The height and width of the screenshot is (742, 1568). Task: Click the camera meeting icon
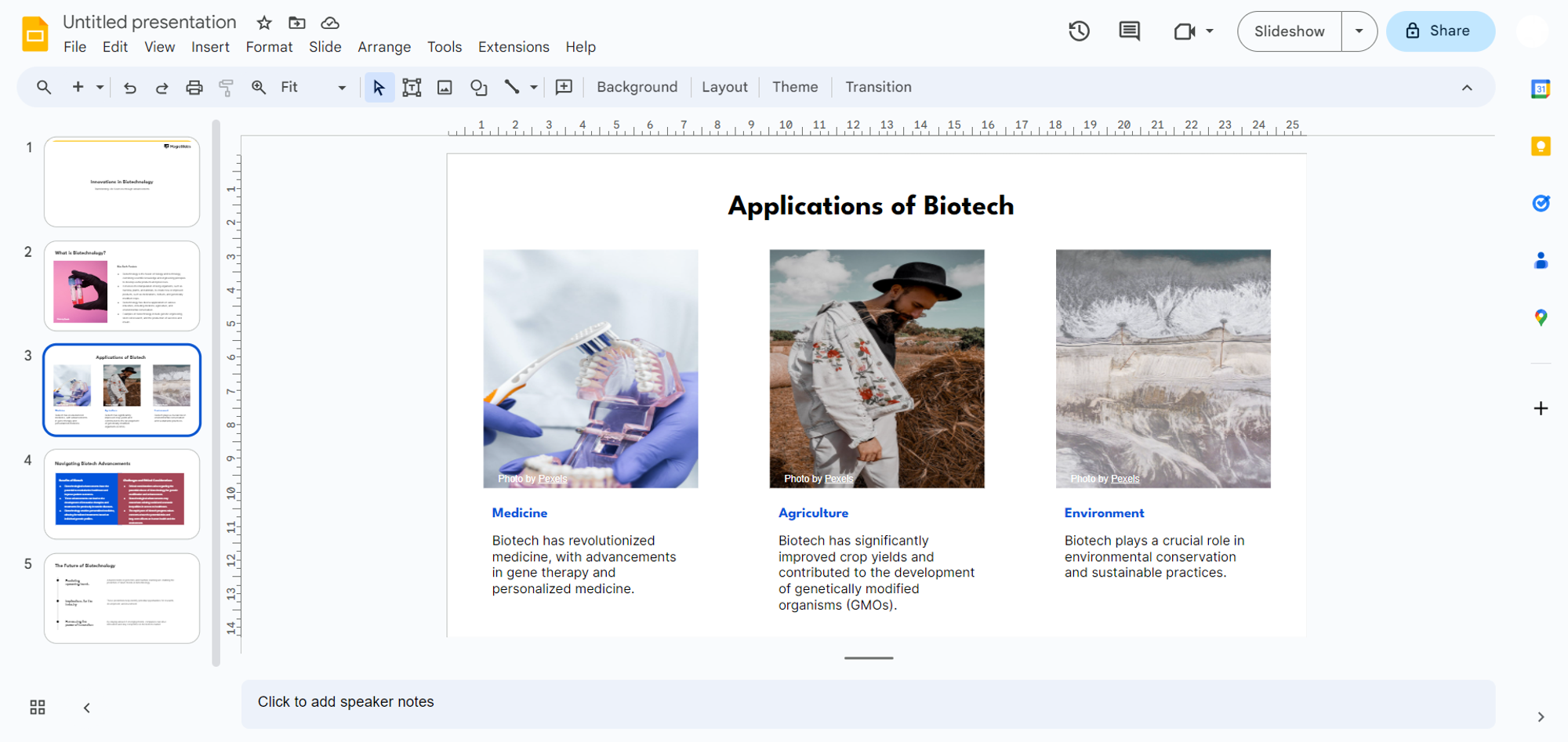[1184, 31]
